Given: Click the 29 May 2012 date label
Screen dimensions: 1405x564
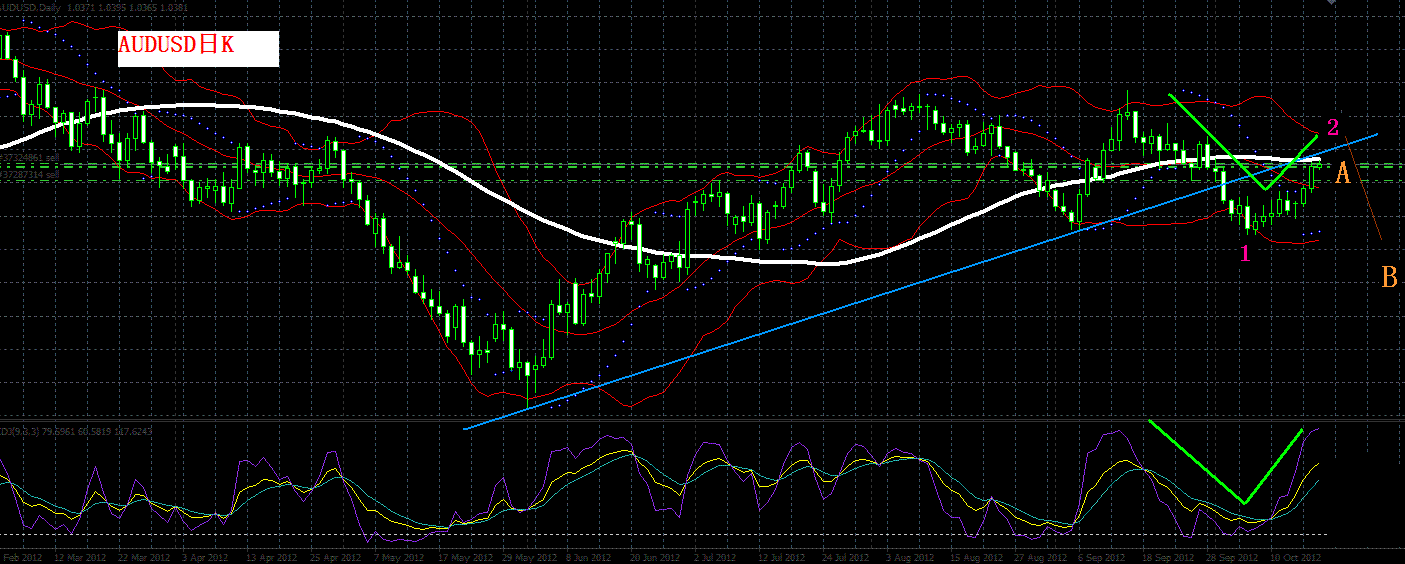Looking at the screenshot, I should point(528,557).
